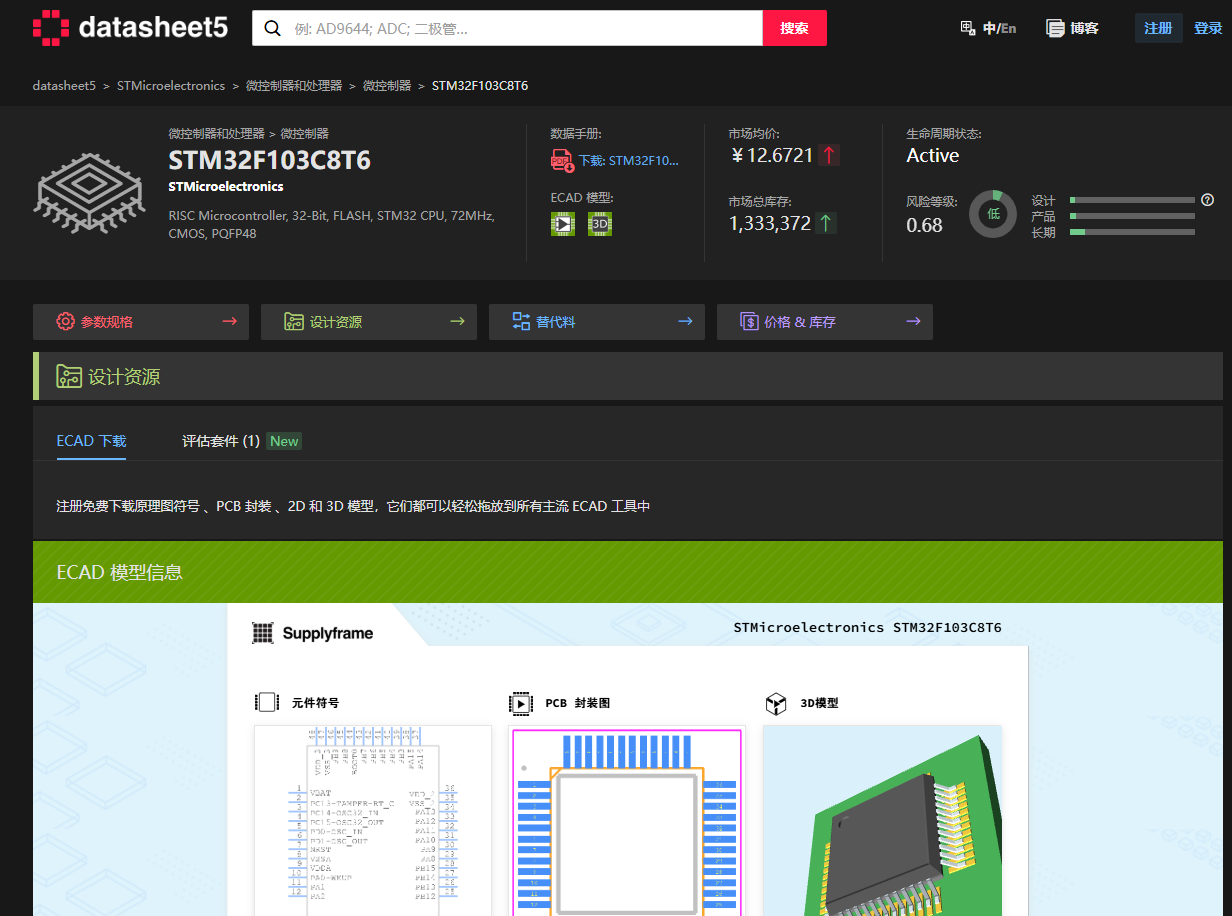
Task: Click the 3D模型 cube icon
Action: [776, 704]
